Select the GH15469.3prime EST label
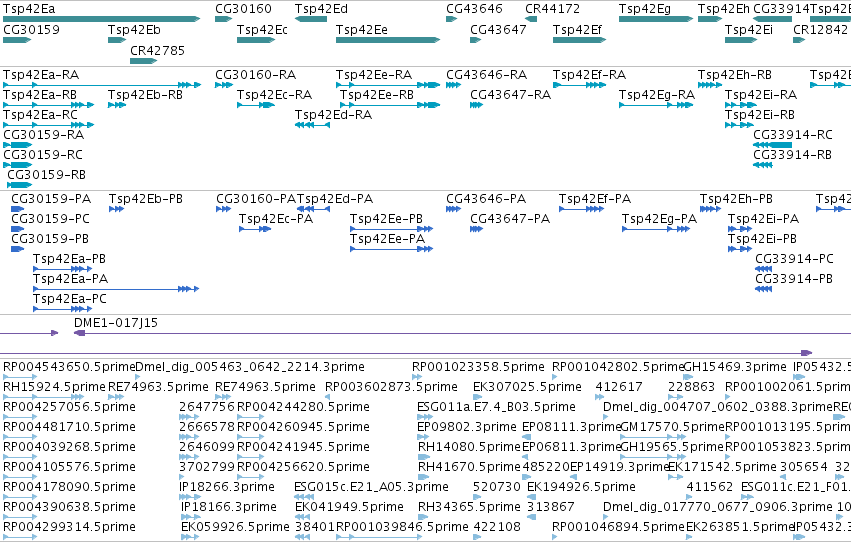This screenshot has width=851, height=542. pyautogui.click(x=735, y=367)
